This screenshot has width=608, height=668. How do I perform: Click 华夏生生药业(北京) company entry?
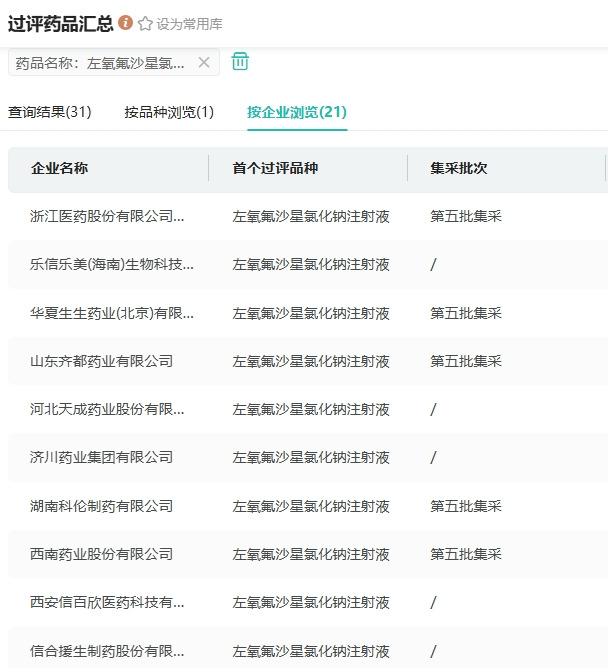pos(112,313)
